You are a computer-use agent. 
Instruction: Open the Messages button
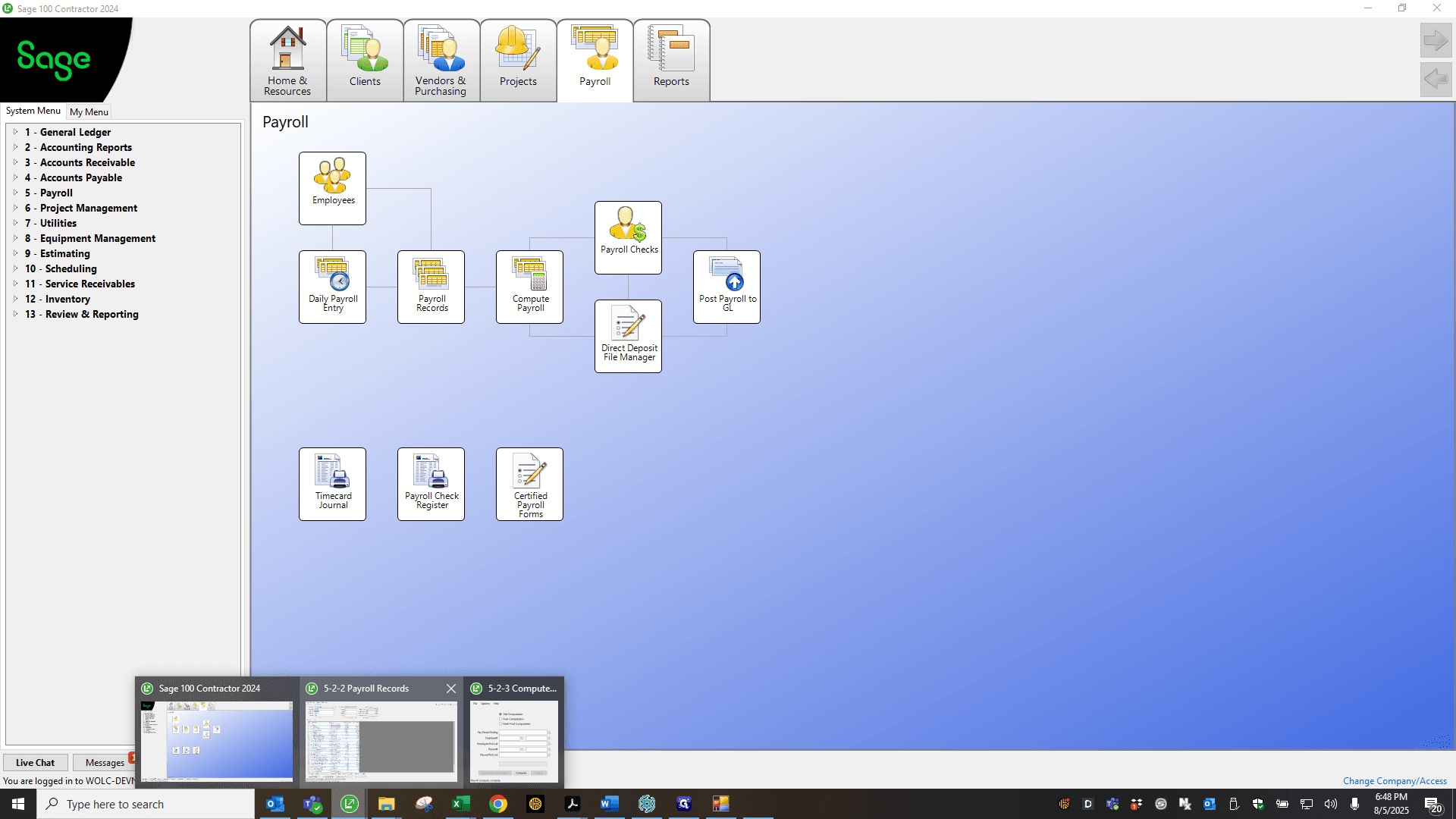point(104,763)
